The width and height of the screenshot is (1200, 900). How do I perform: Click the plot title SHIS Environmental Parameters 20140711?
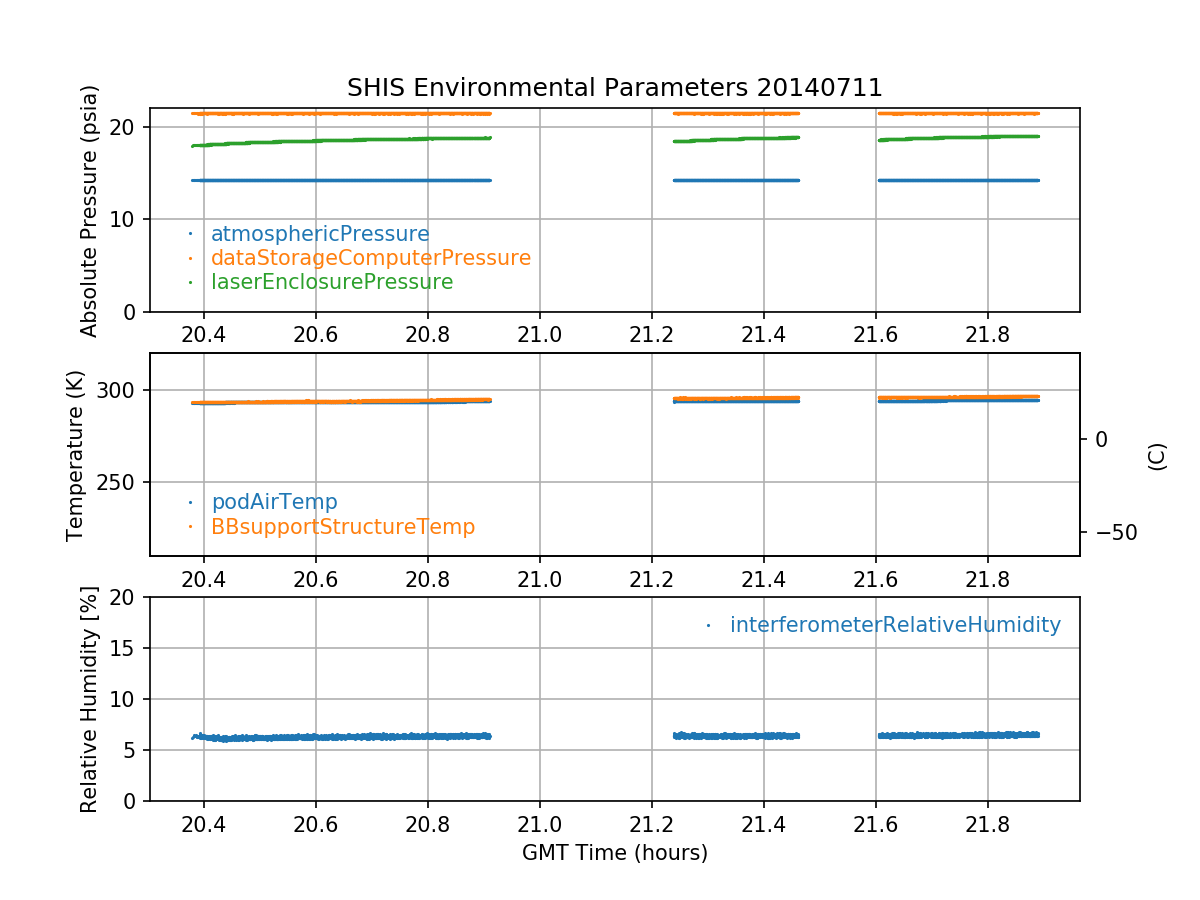(x=614, y=88)
